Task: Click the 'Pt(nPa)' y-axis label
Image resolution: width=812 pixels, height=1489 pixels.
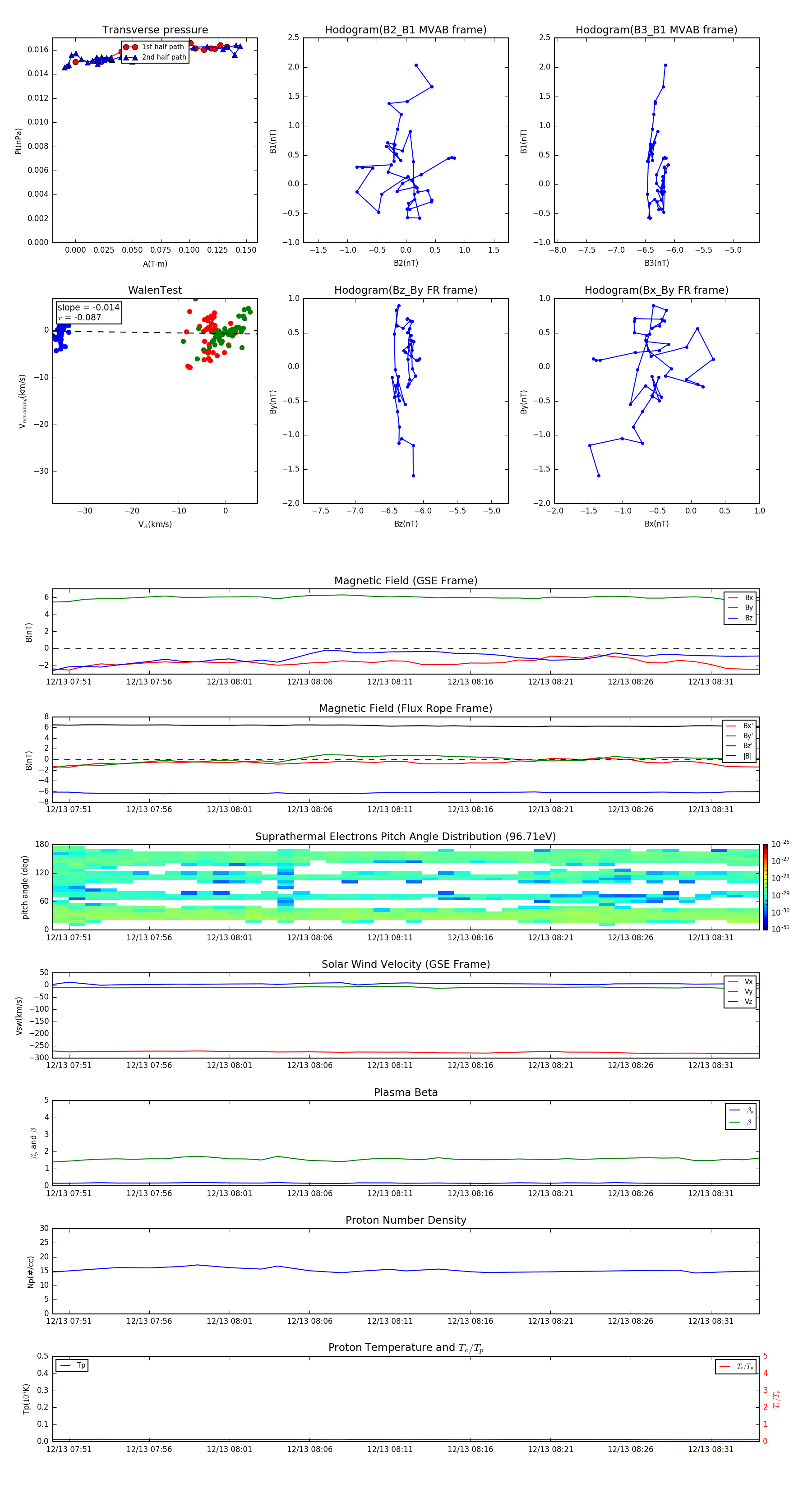Action: [x=18, y=141]
